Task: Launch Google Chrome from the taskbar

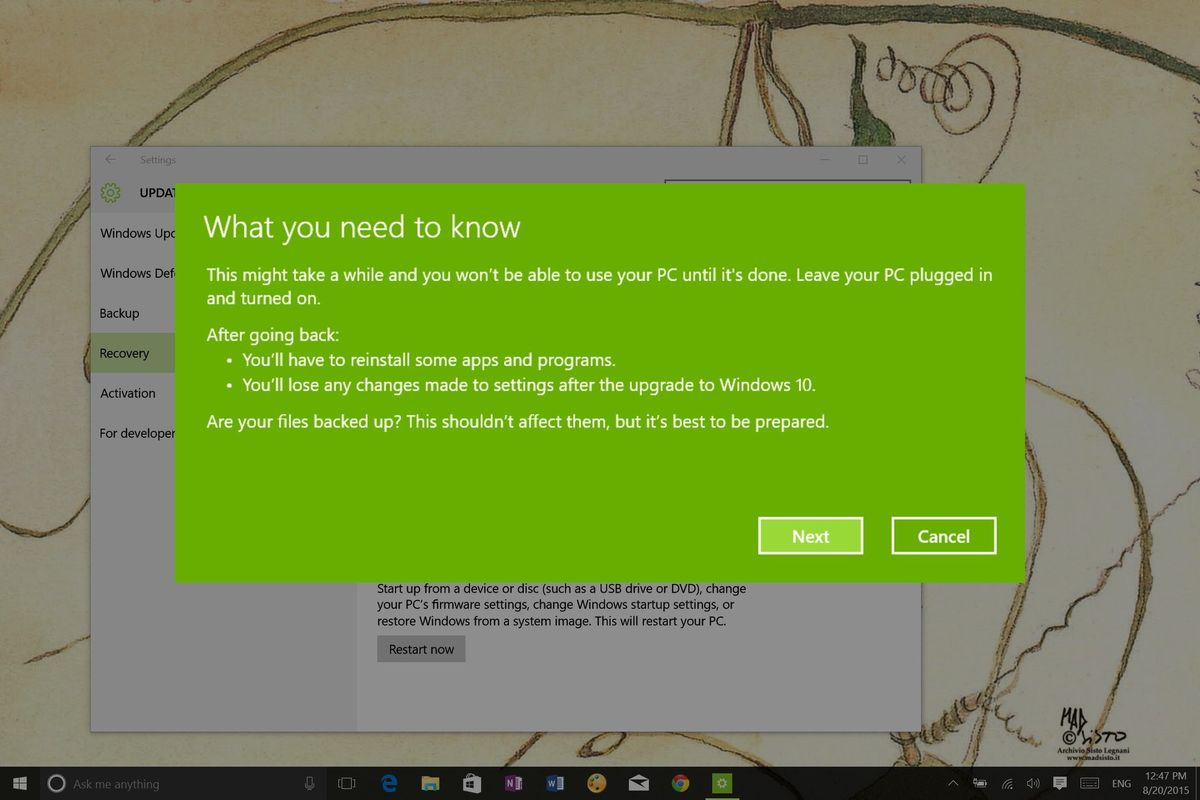Action: coord(680,783)
